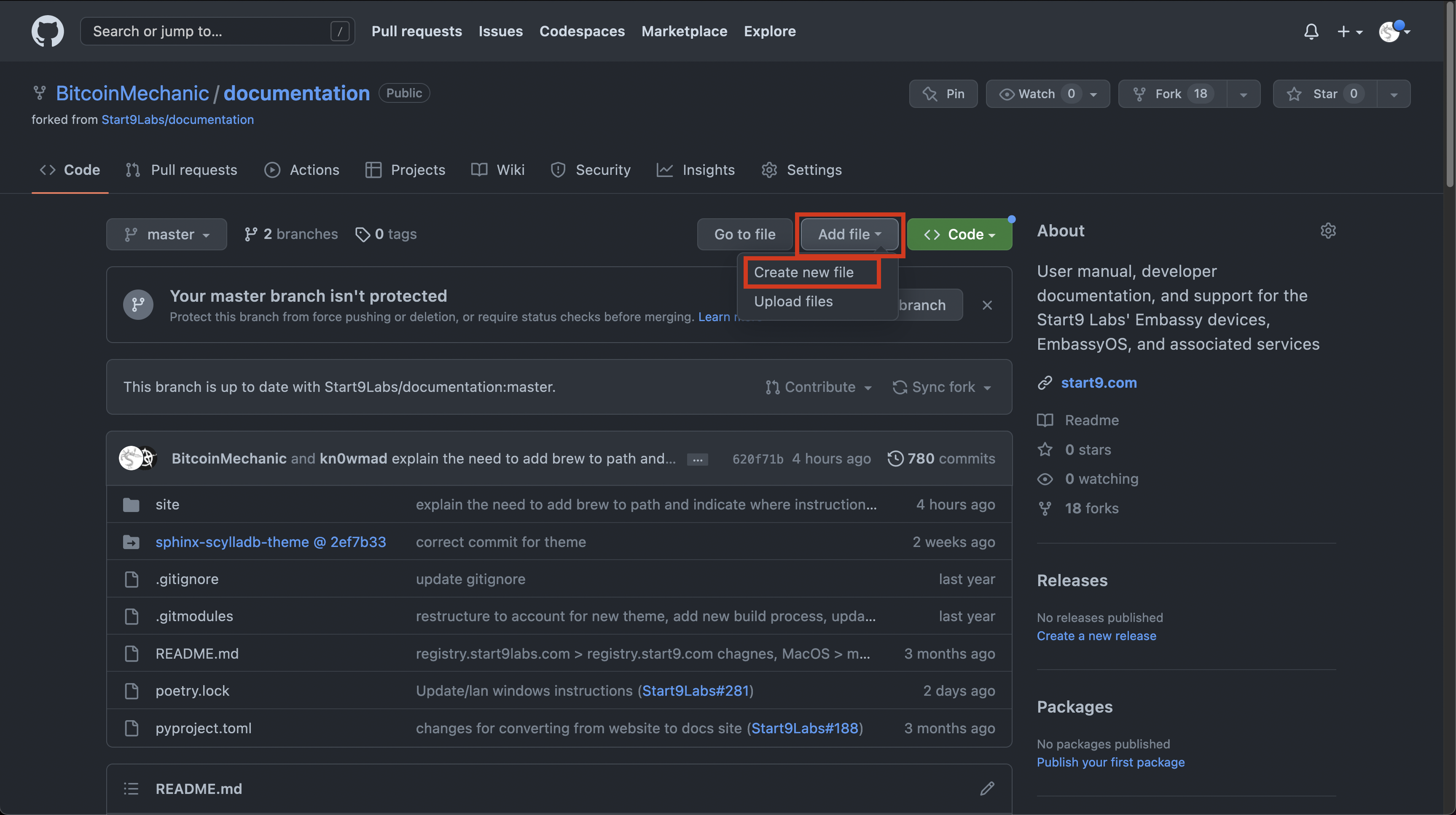
Task: Open the master branch dropdown
Action: point(167,234)
